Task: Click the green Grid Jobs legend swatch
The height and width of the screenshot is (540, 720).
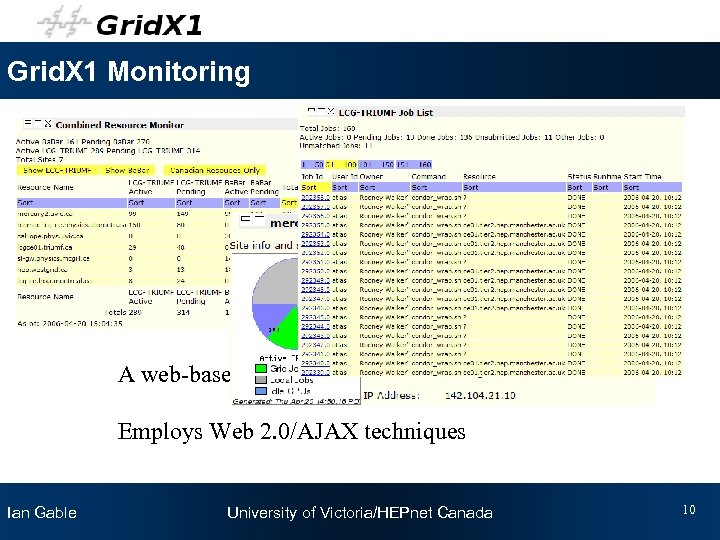Action: pyautogui.click(x=260, y=368)
